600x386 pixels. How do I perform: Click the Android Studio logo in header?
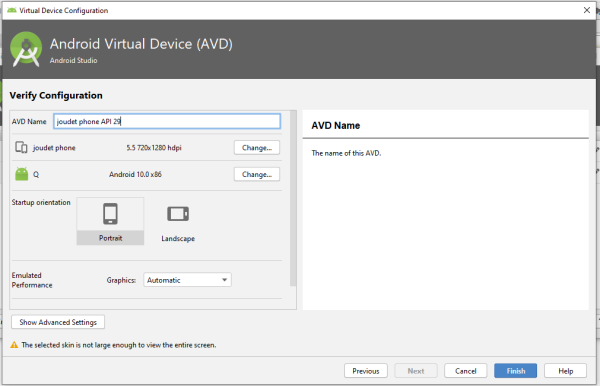[x=26, y=49]
